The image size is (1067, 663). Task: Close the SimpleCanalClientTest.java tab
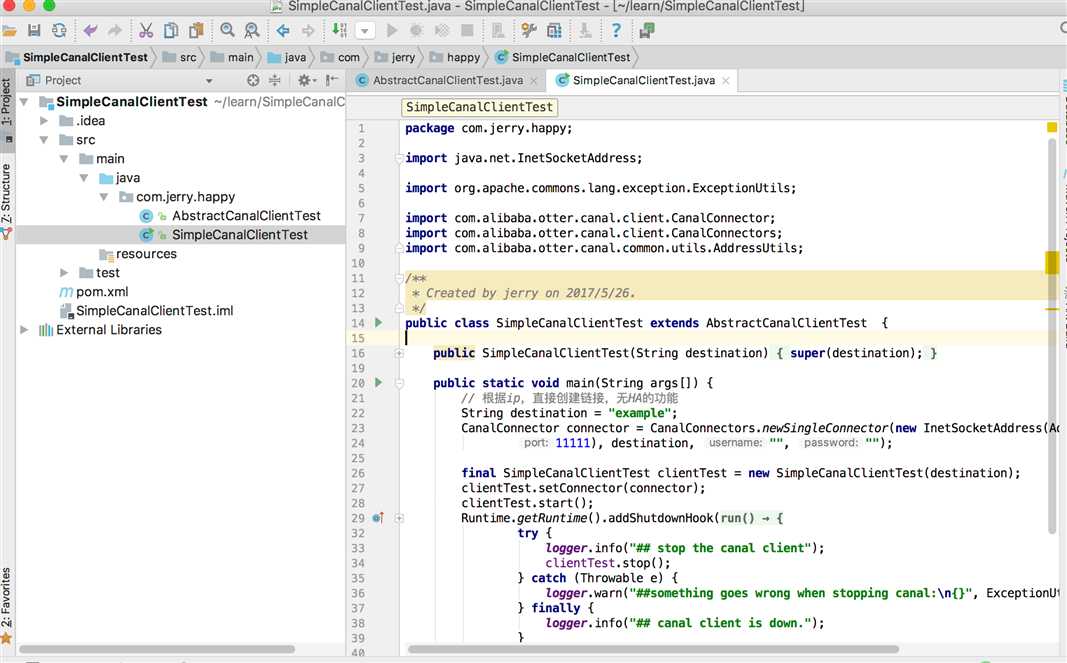(726, 81)
